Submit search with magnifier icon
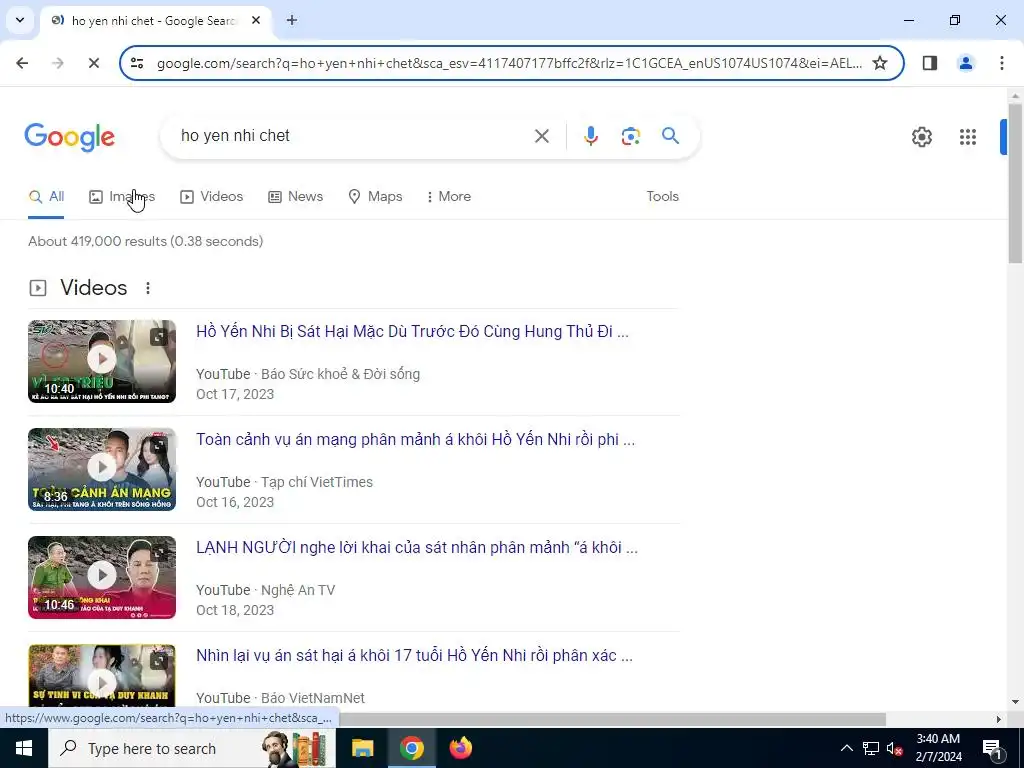 [x=670, y=136]
